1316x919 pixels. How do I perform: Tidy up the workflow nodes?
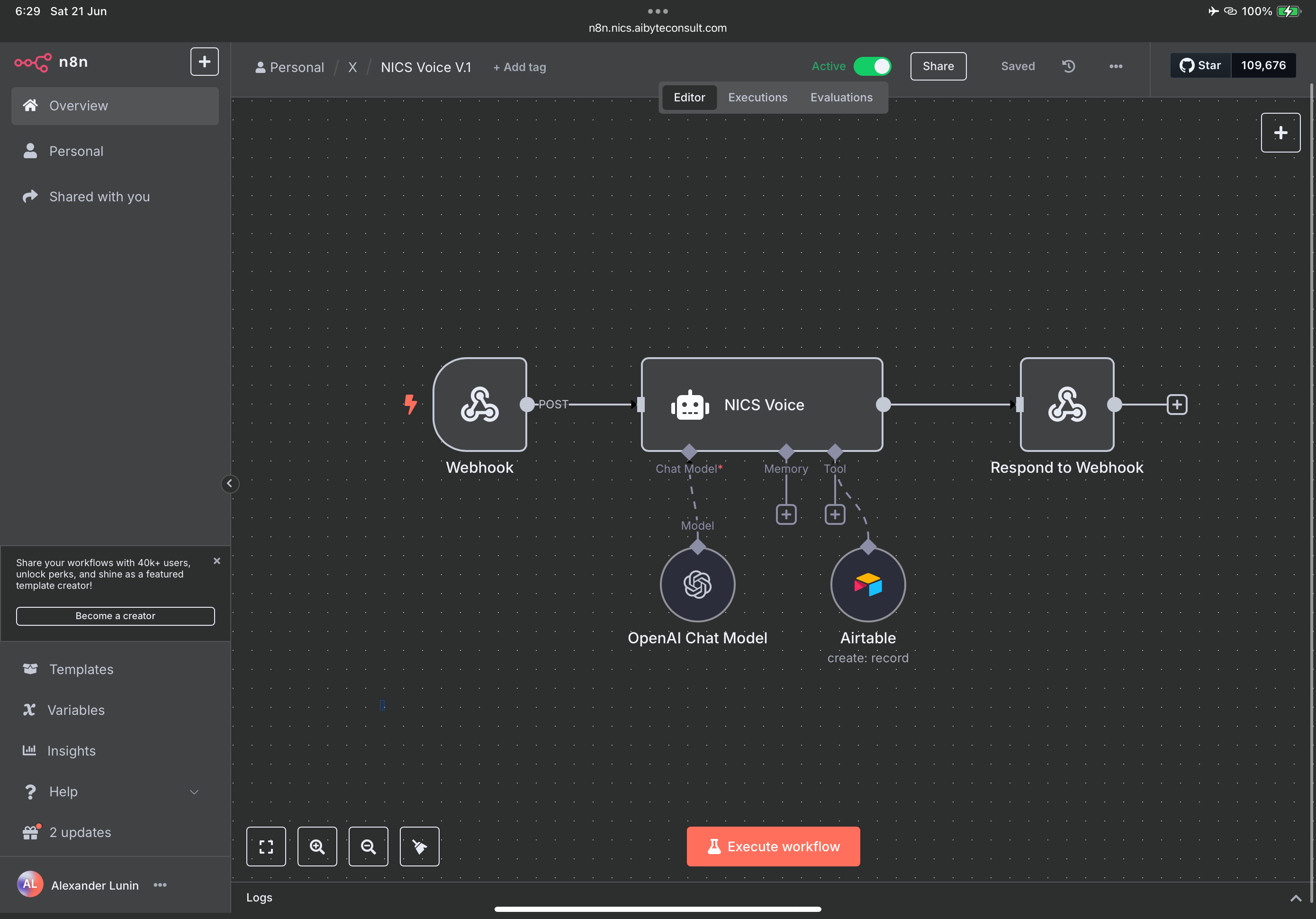coord(419,846)
